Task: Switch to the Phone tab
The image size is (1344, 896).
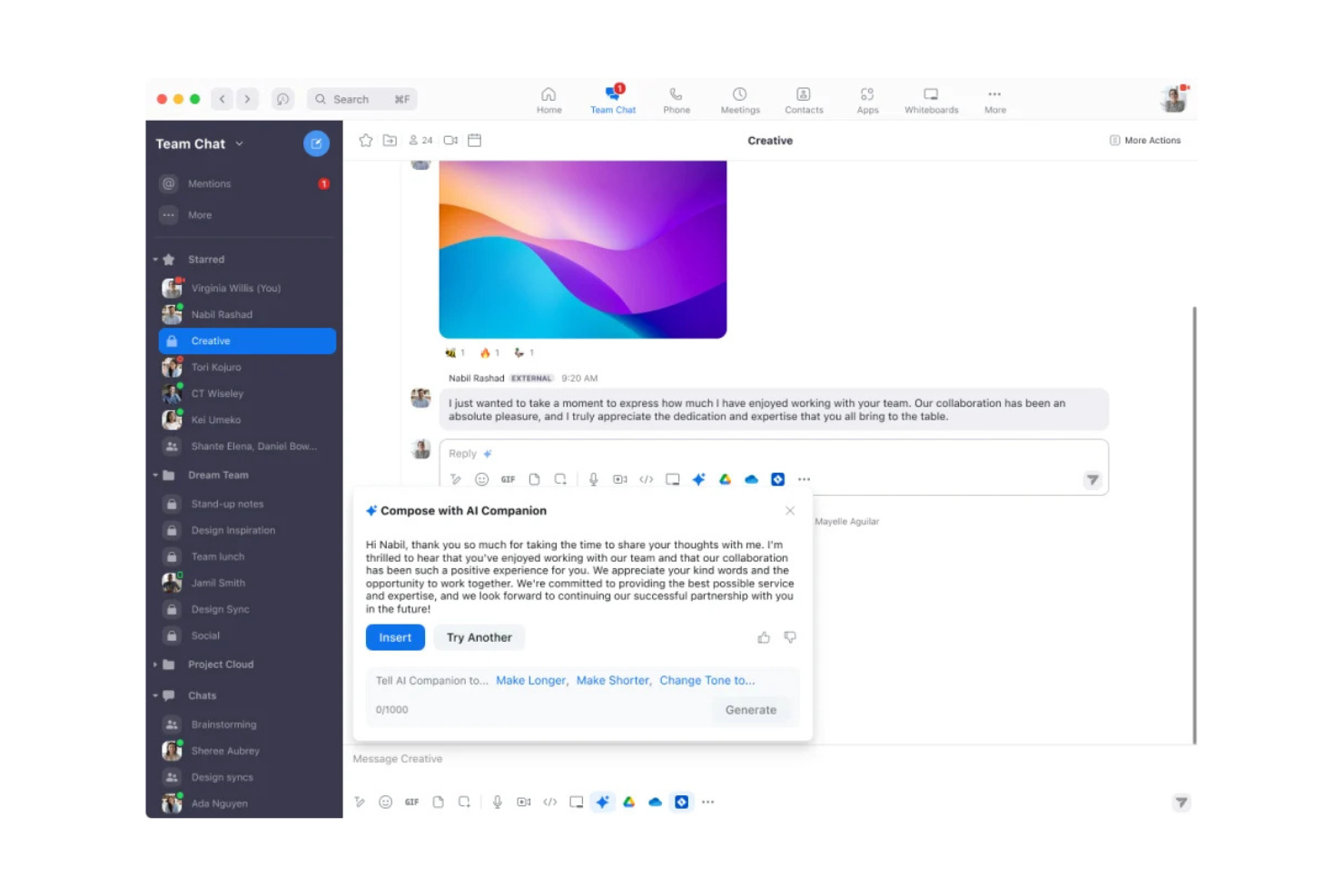Action: [677, 98]
